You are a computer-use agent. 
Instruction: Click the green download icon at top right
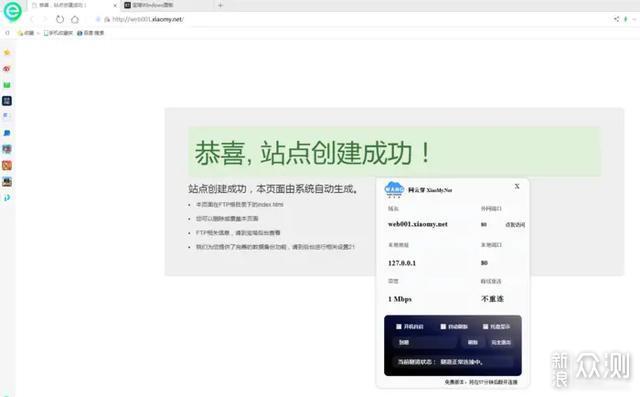625,19
